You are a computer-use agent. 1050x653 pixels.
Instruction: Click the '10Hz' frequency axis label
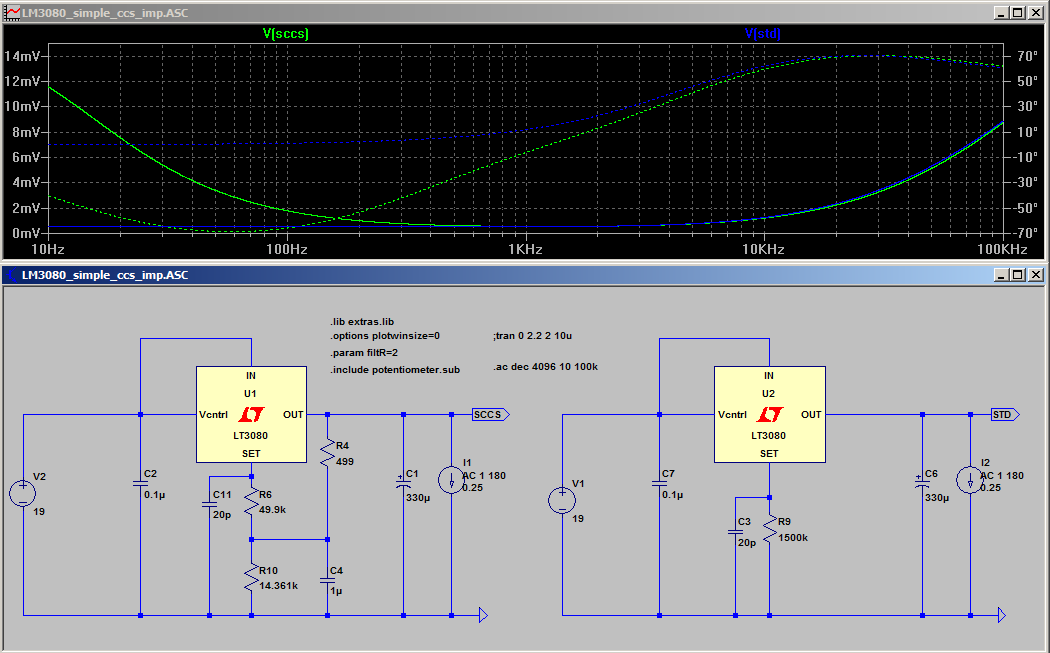(x=48, y=249)
